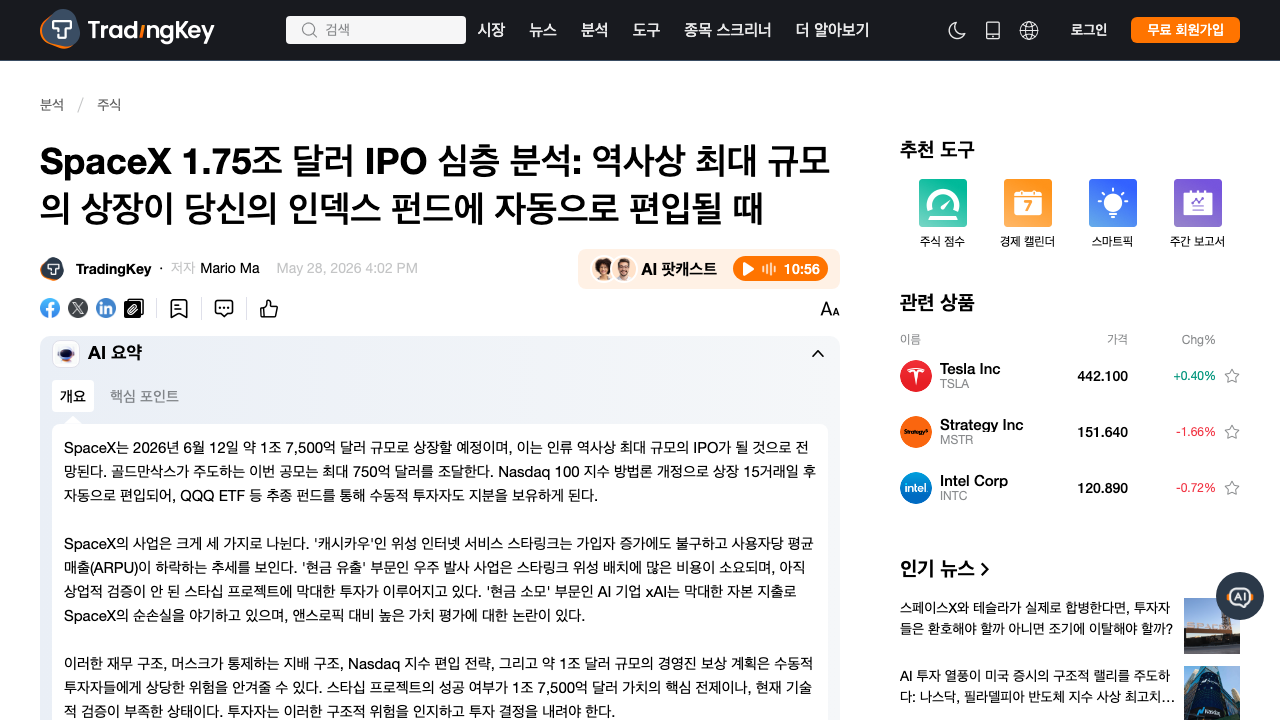Copy the article link icon
The image size is (1280, 720).
(134, 308)
